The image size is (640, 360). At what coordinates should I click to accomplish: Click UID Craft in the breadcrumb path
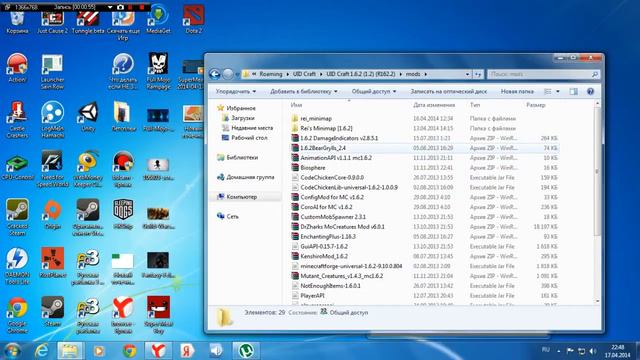point(304,74)
